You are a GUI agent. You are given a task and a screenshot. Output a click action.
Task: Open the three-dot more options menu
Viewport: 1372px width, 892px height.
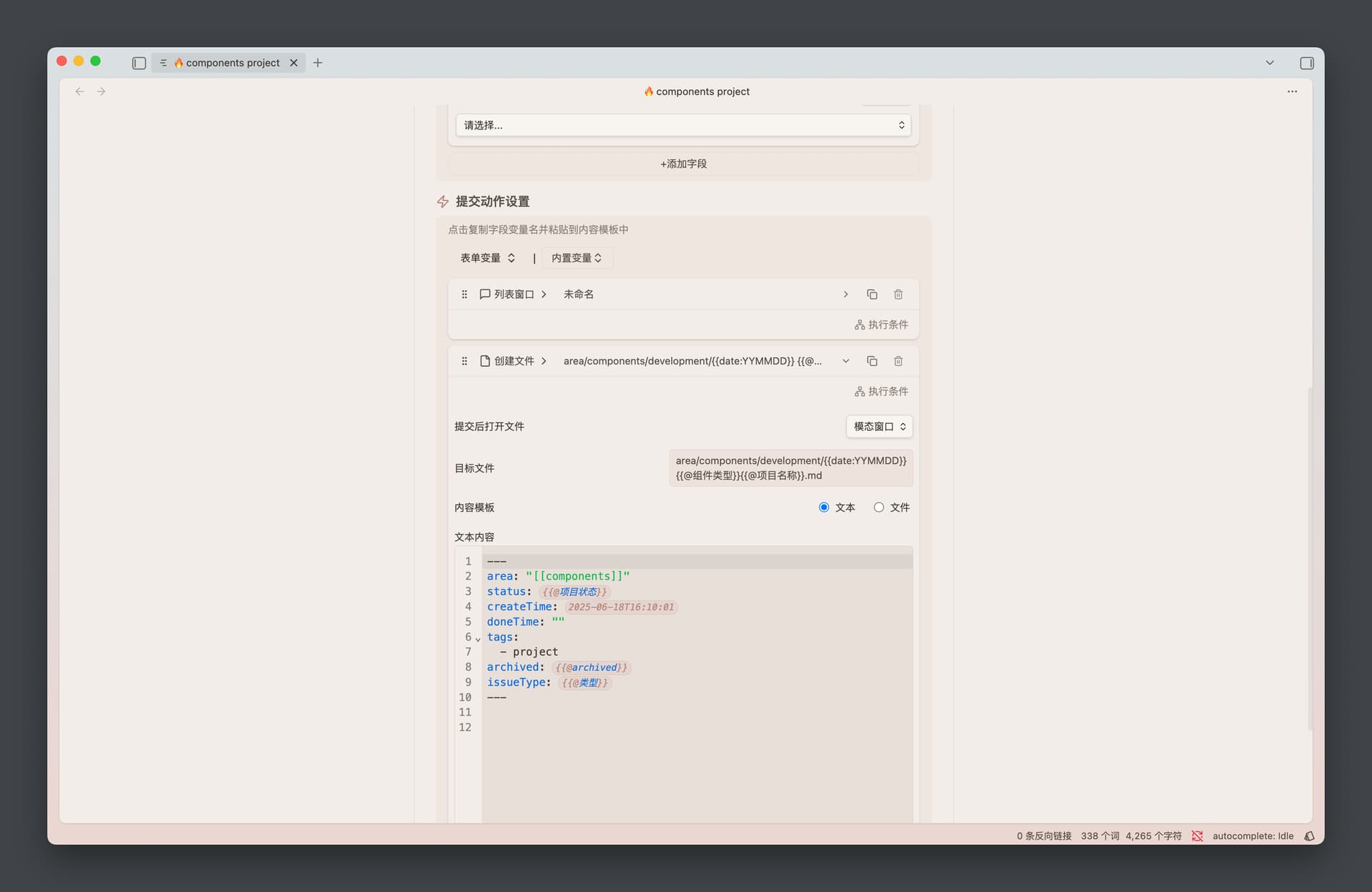point(1292,91)
